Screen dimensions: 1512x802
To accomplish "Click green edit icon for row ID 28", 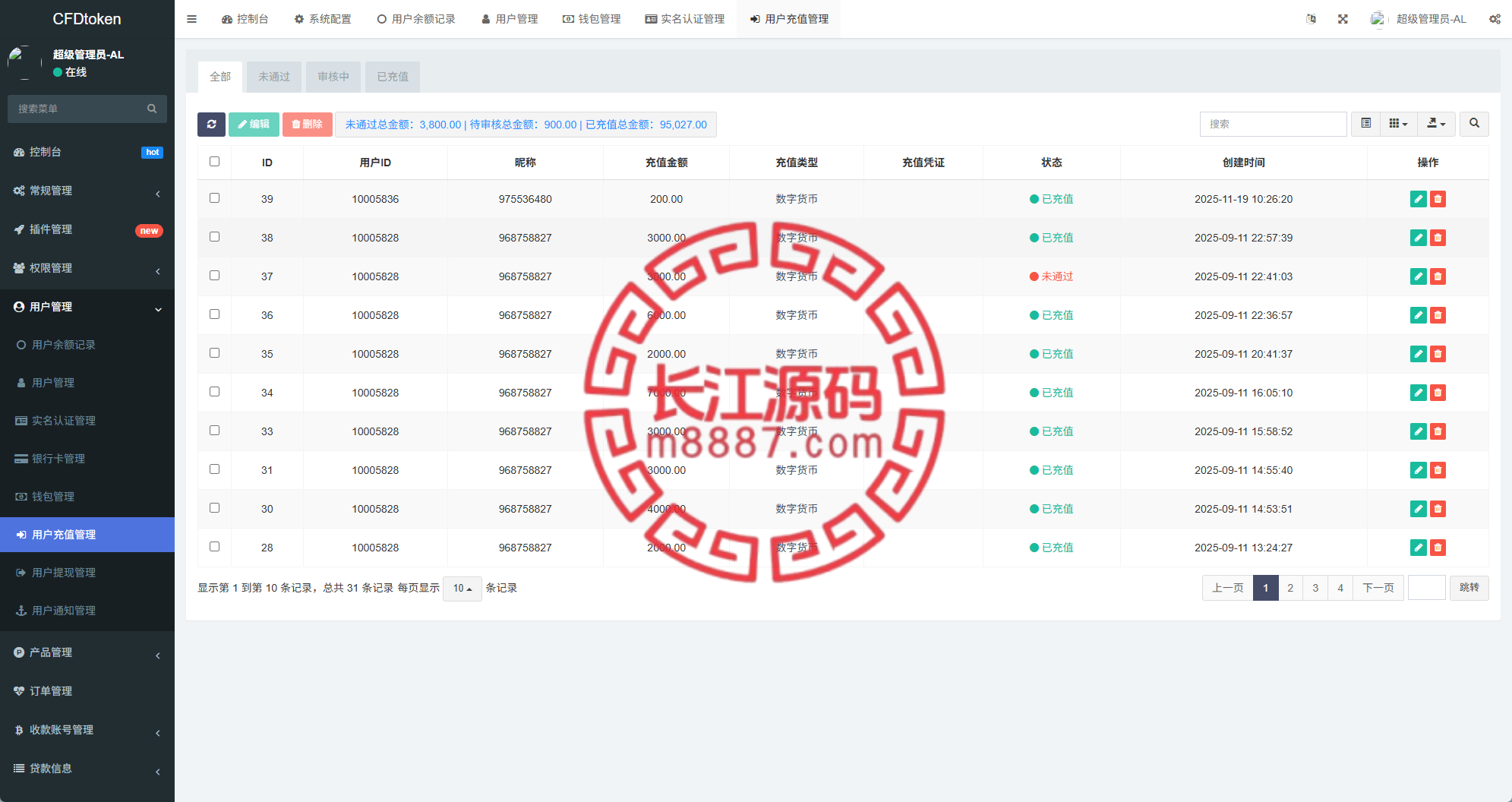I will [x=1418, y=548].
